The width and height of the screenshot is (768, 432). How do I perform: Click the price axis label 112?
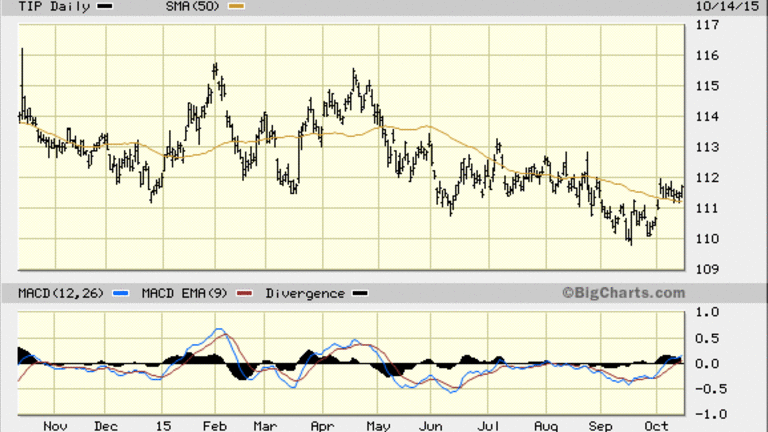tap(707, 178)
